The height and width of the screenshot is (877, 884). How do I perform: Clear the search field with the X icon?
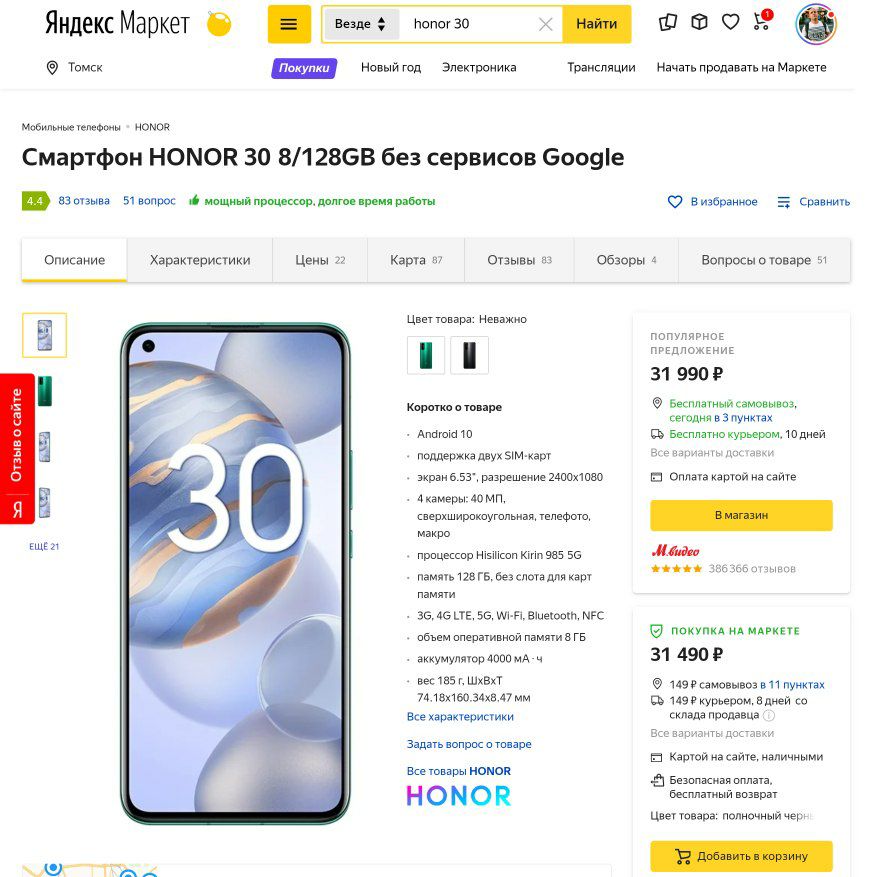[545, 24]
